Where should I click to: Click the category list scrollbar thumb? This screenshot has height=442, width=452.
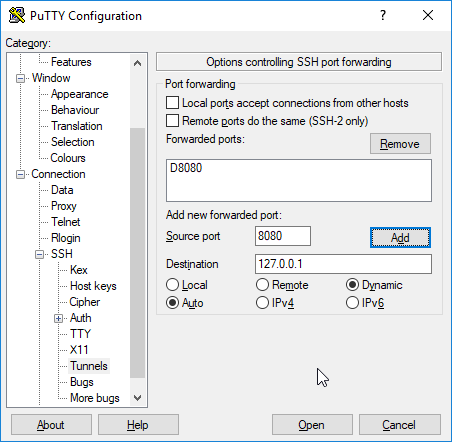(x=137, y=253)
